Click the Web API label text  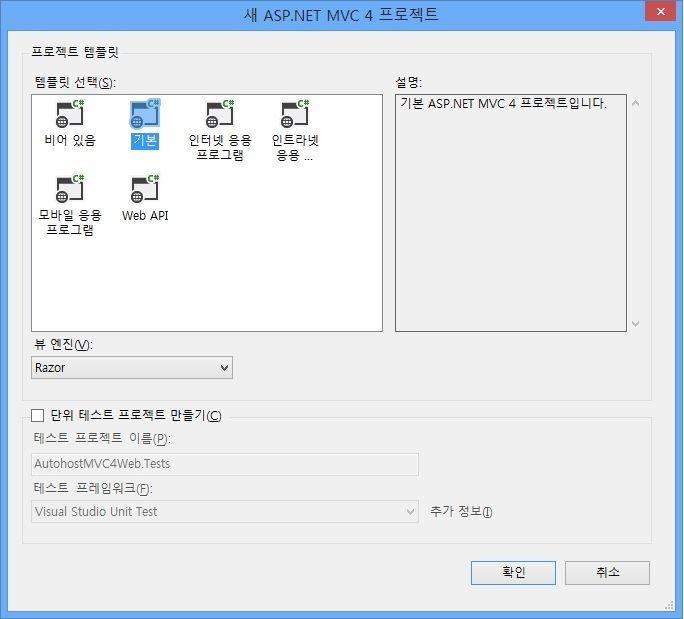click(145, 215)
